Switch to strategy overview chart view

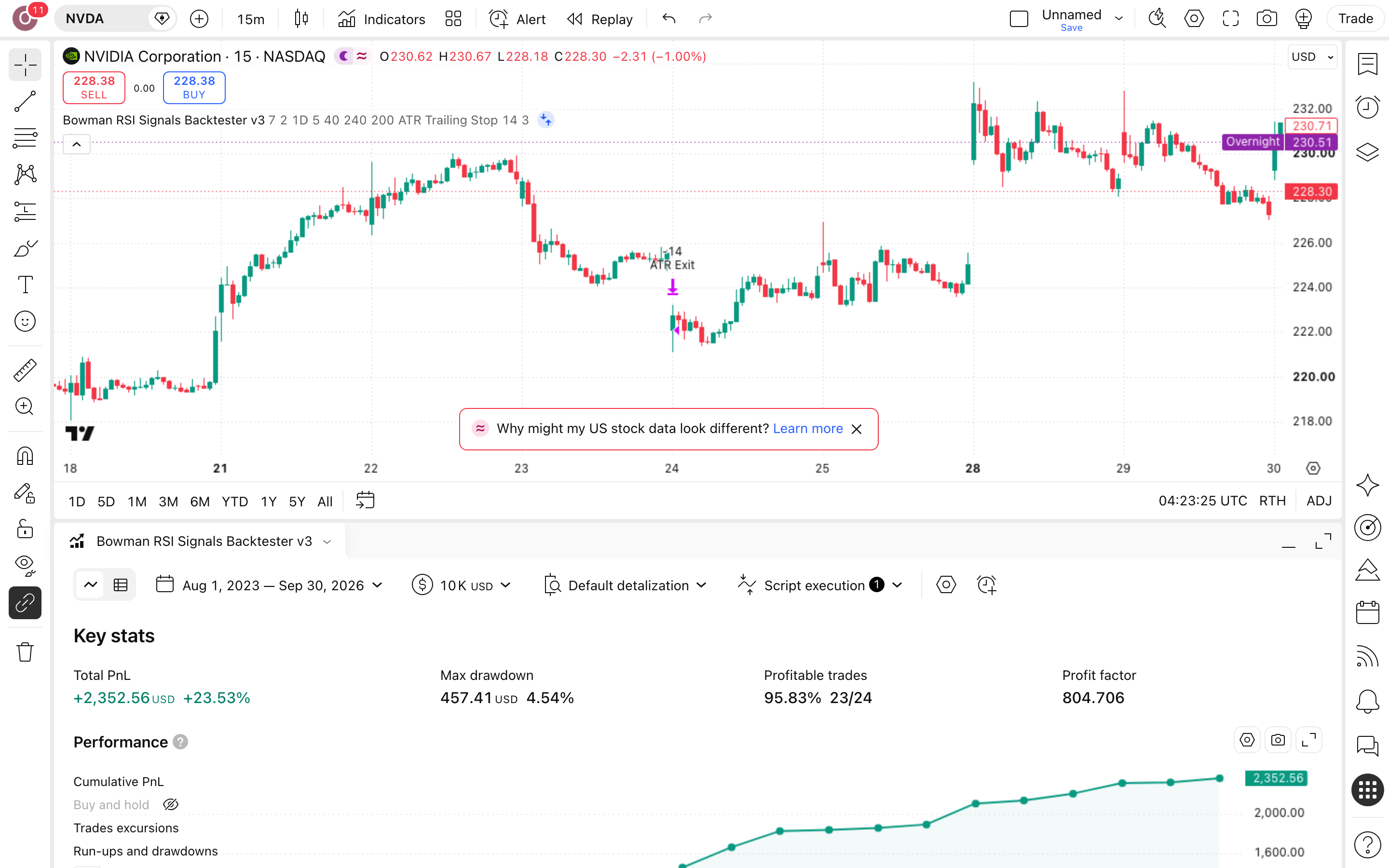coord(91,585)
